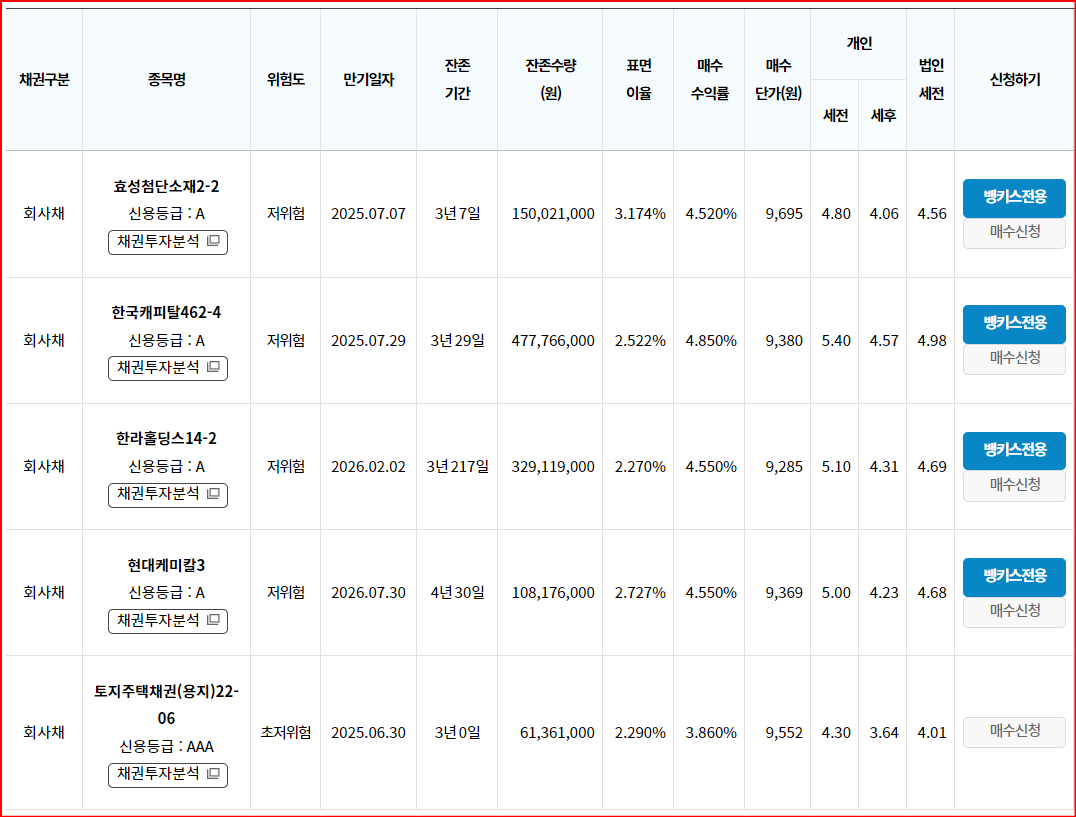1076x817 pixels.
Task: Click the 표면이율 column header
Action: 638,80
